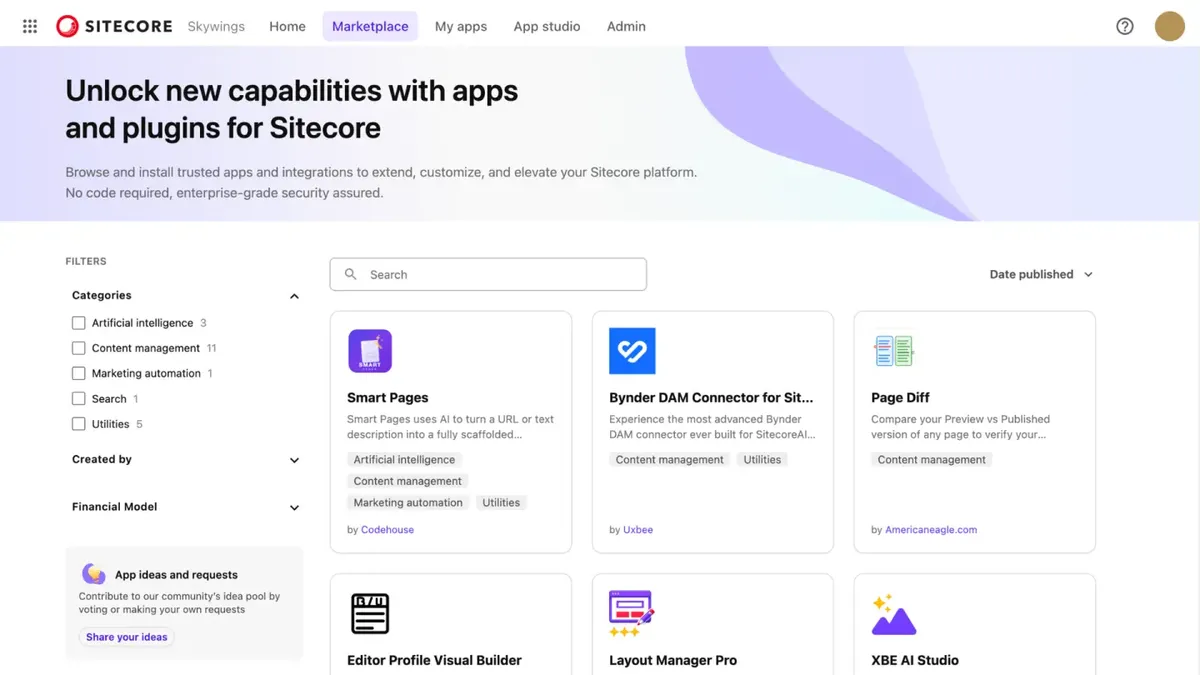Check the Content management filter

(79, 348)
